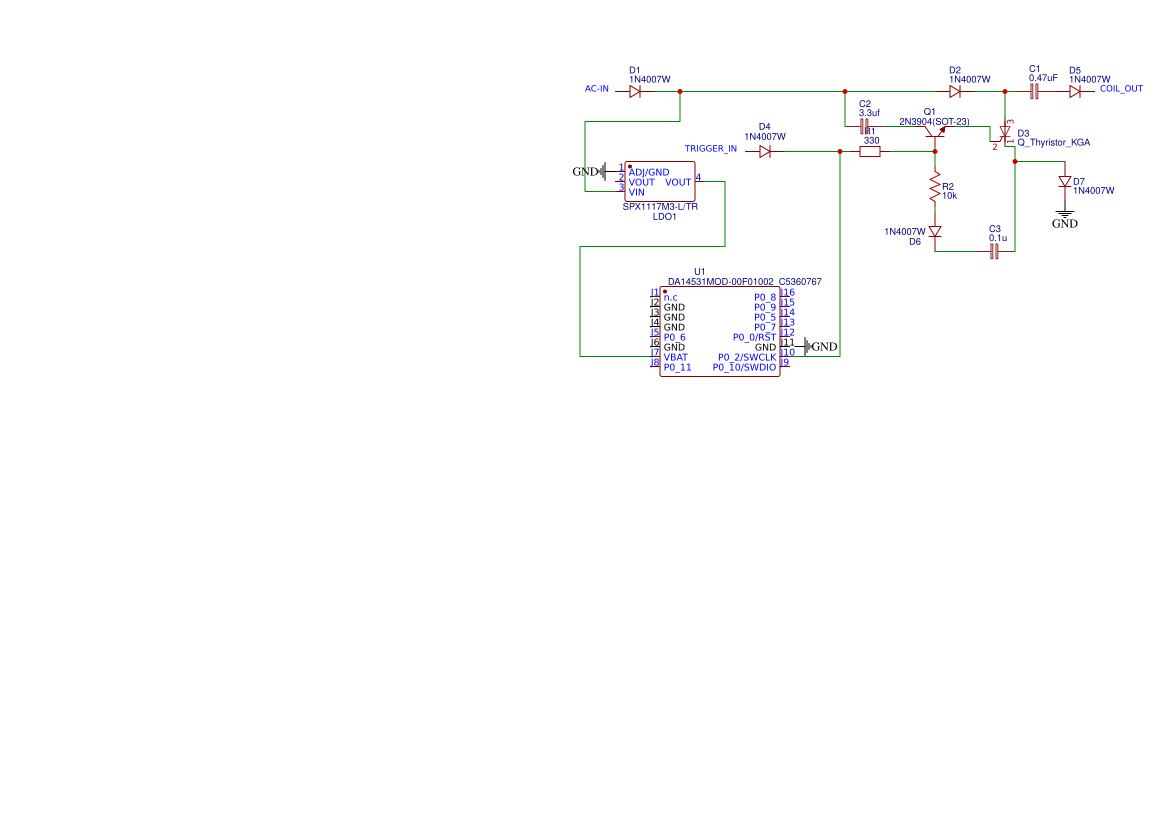Click the P0_9 pin label on U1
The height and width of the screenshot is (827, 1169).
(x=765, y=307)
